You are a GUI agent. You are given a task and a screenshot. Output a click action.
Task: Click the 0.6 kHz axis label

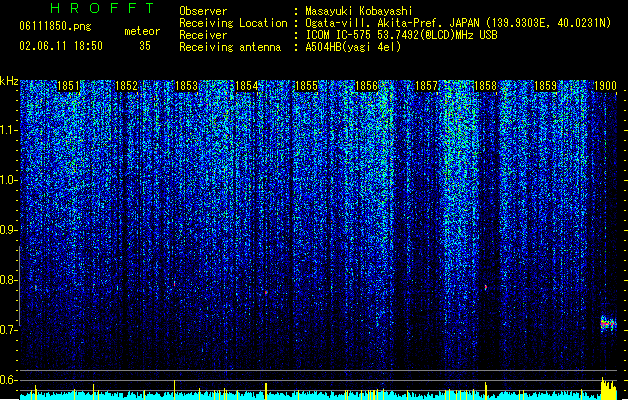(x=9, y=380)
